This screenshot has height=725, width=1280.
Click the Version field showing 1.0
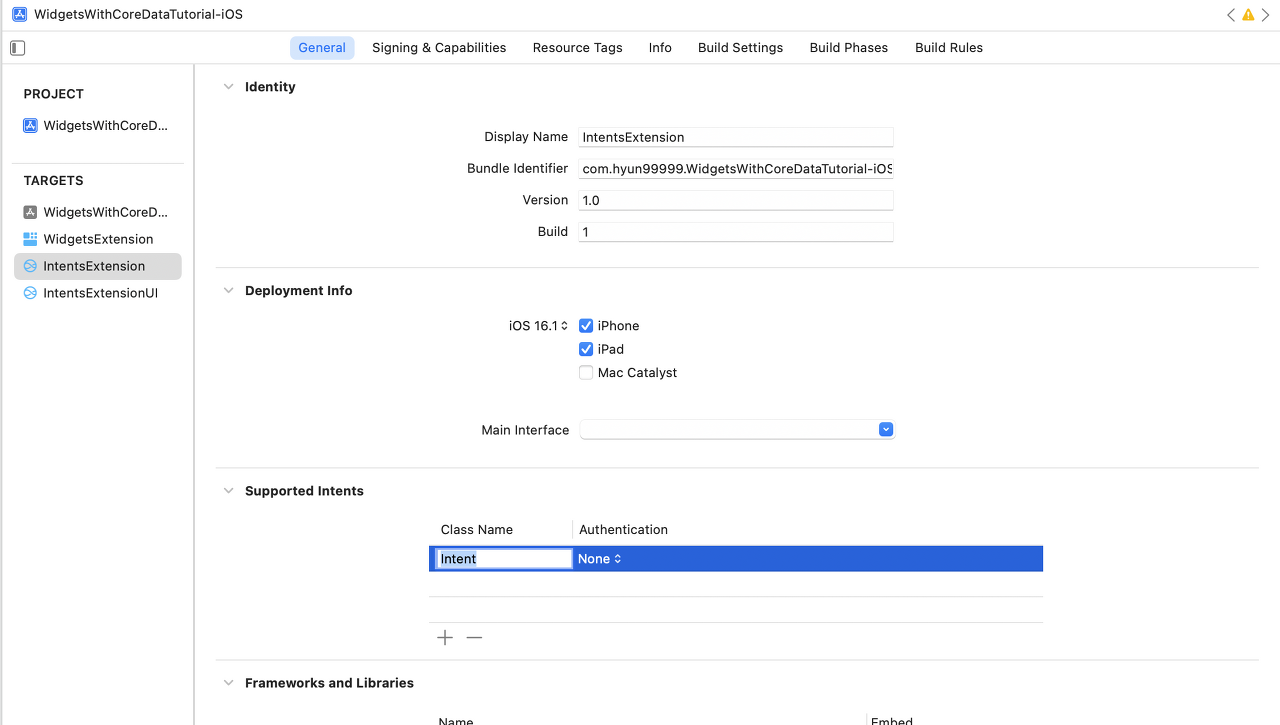(x=736, y=200)
